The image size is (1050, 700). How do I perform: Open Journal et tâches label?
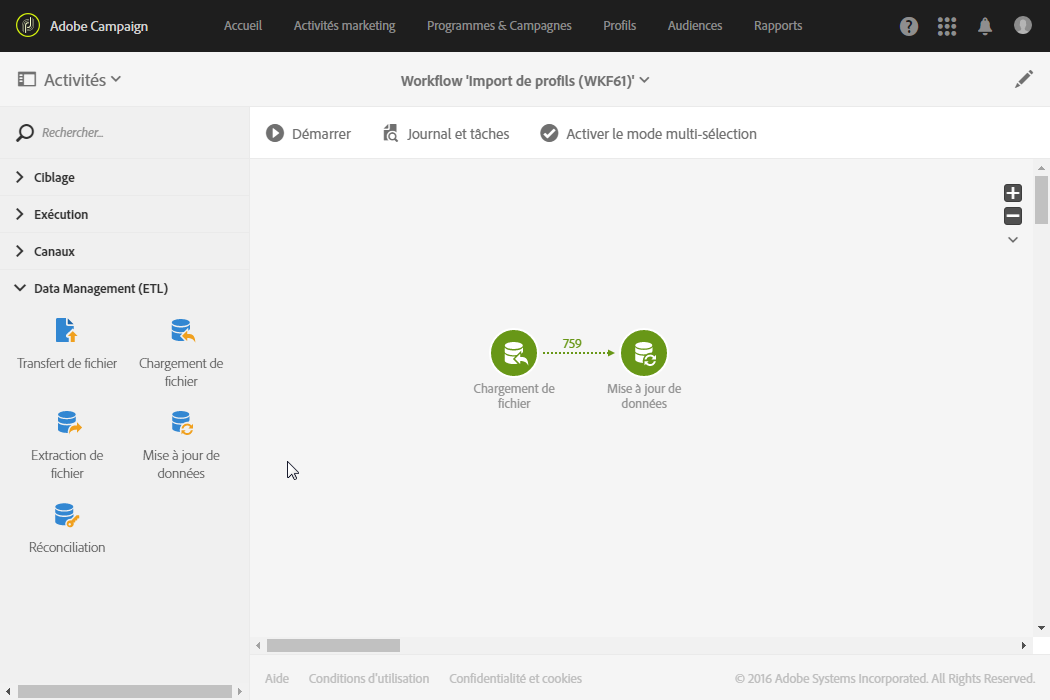[x=458, y=134]
